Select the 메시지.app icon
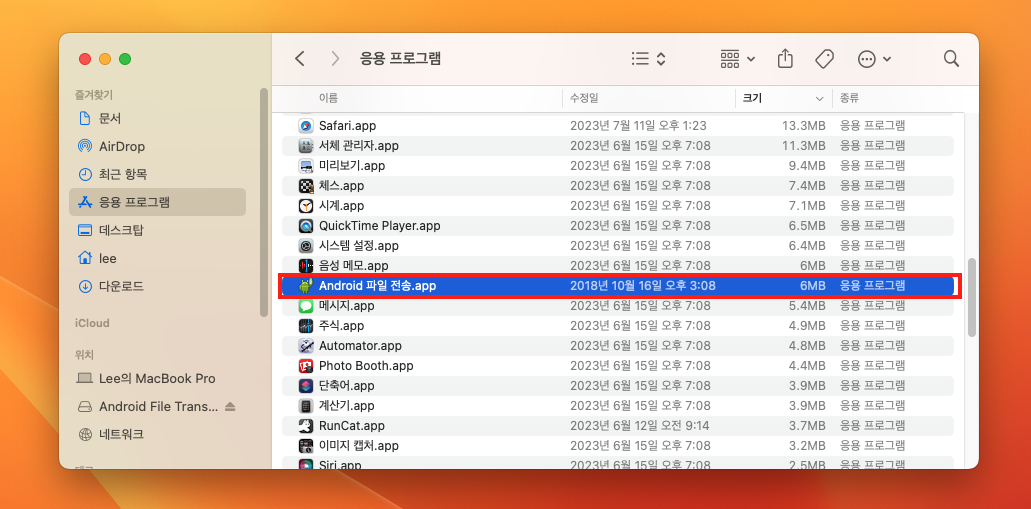Viewport: 1031px width, 509px height. tap(306, 306)
